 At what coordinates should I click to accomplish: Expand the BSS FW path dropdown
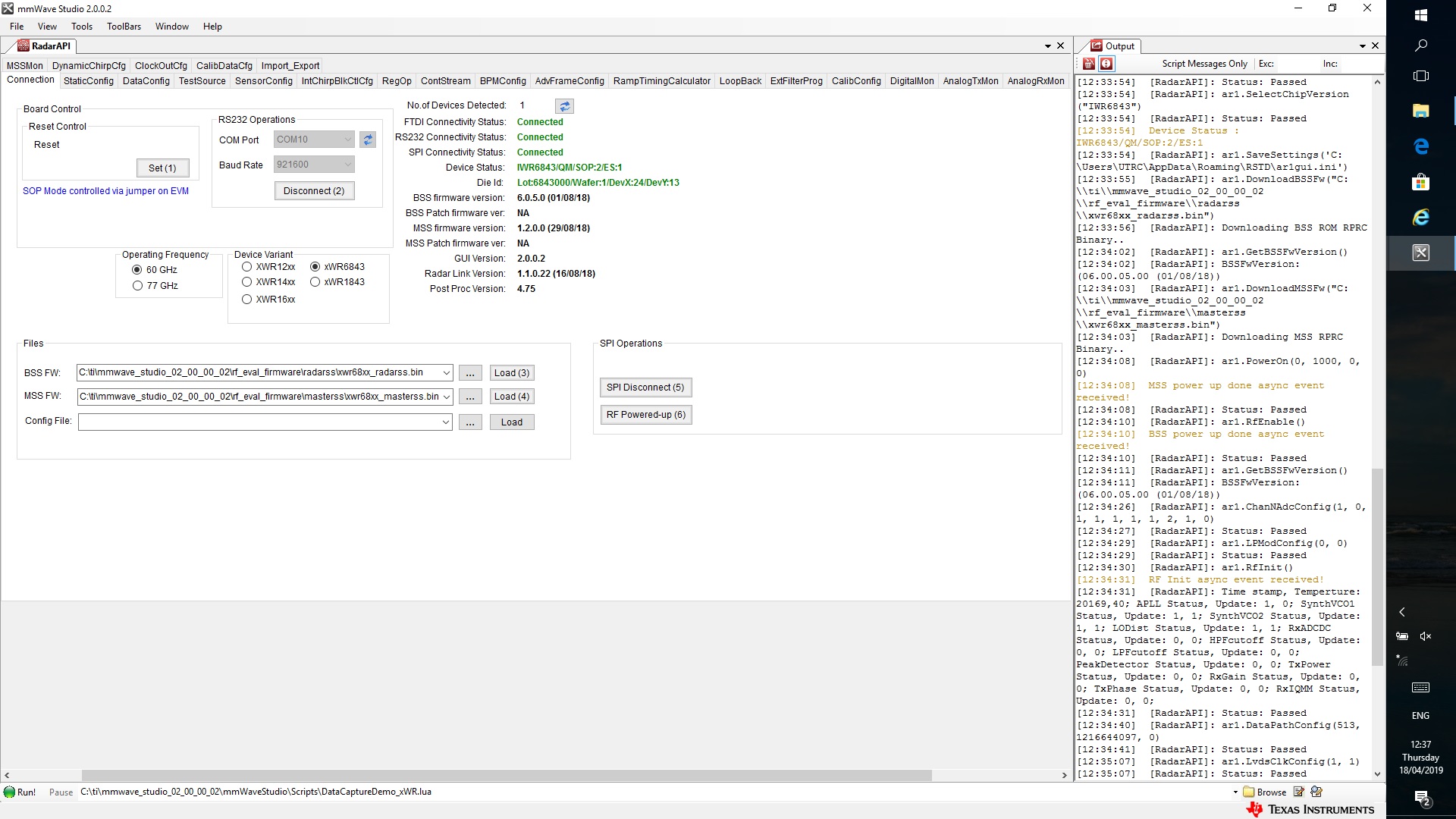click(x=446, y=373)
